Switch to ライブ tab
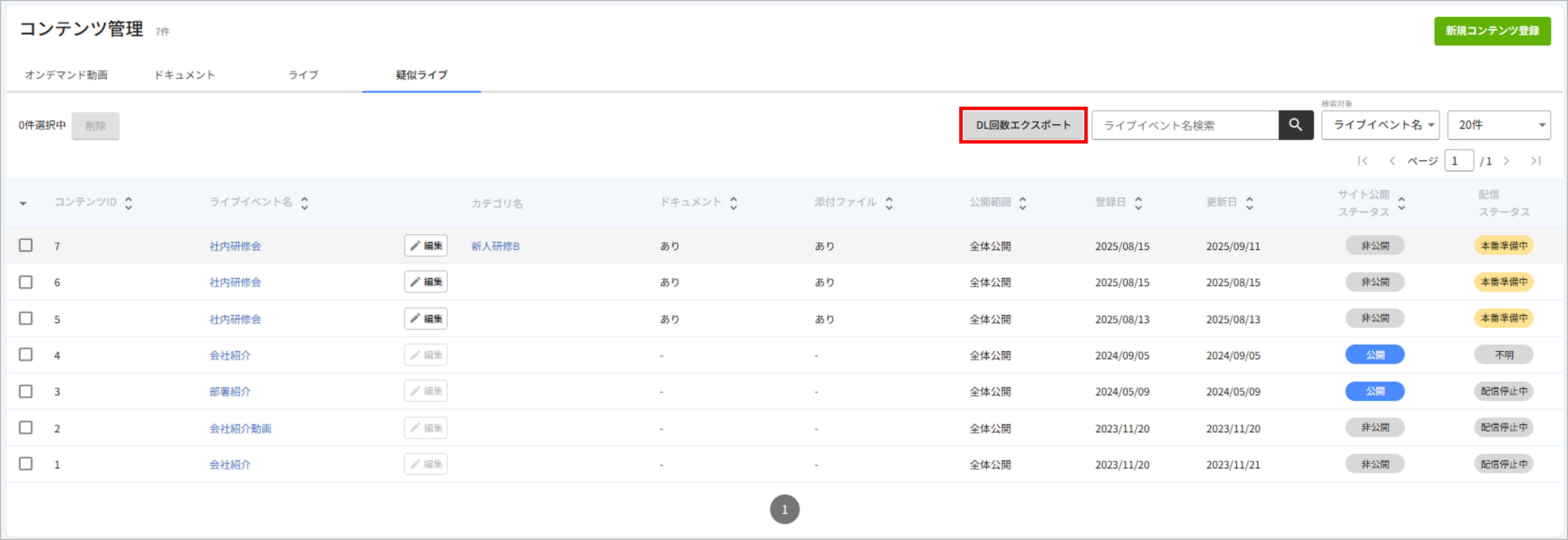 (303, 75)
